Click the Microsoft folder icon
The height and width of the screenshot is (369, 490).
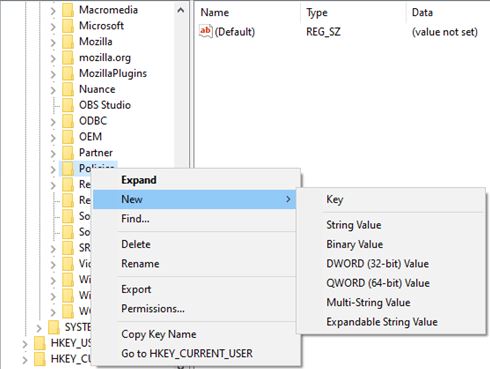68,26
